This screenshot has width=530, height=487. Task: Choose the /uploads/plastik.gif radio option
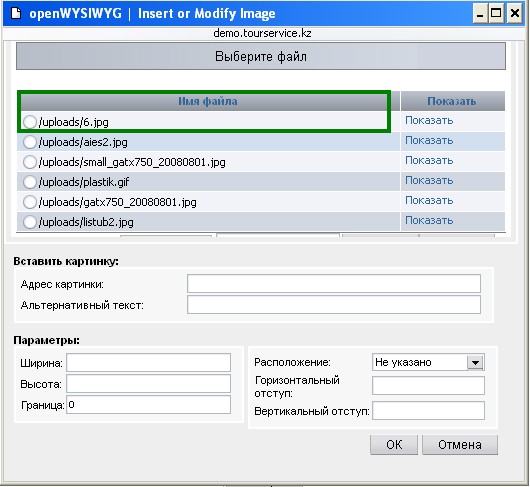point(30,182)
